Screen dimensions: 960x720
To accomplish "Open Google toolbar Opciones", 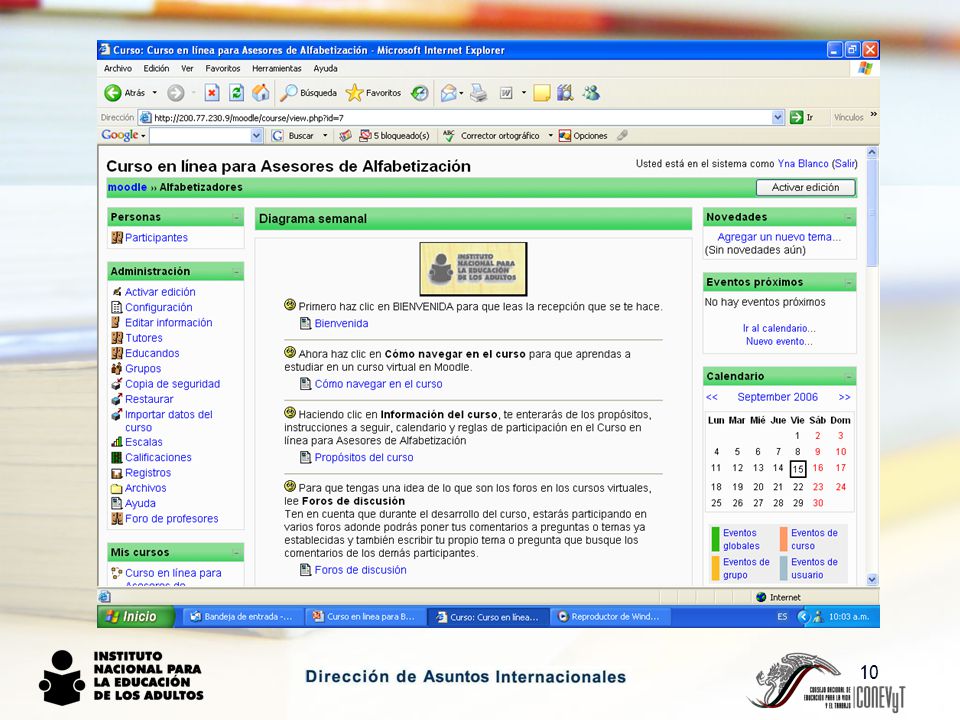I will click(x=583, y=136).
